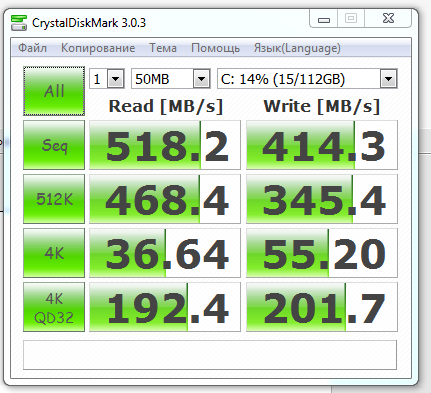Screen dimensions: 431x393
Task: Click the Read [MB/s] column header
Action: click(166, 107)
